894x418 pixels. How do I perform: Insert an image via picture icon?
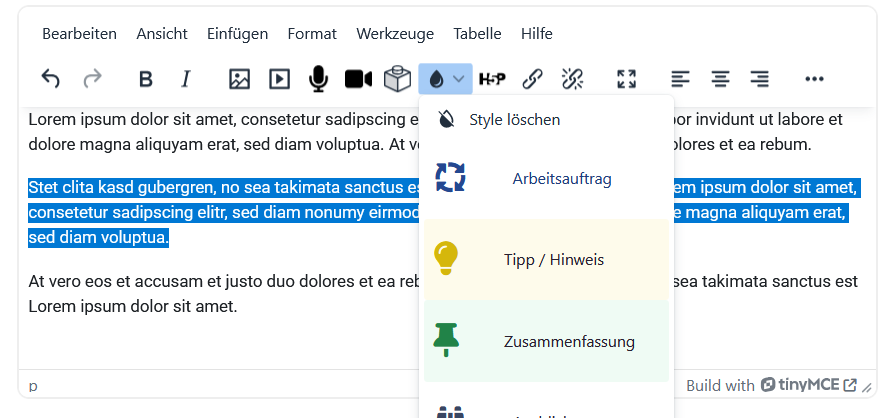(239, 78)
